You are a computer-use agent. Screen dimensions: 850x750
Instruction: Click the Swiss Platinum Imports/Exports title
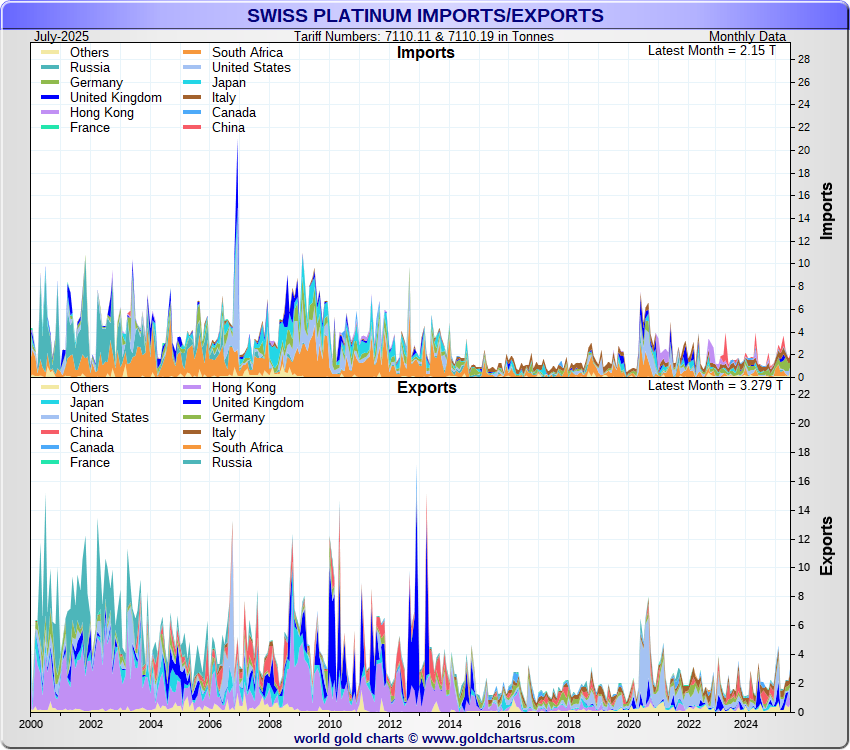coord(425,15)
